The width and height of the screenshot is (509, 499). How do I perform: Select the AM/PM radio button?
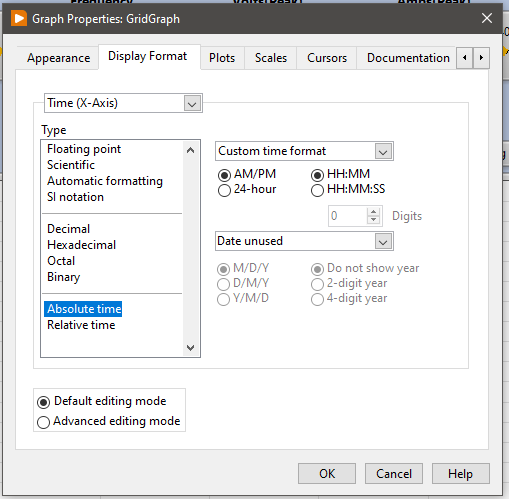247,174
